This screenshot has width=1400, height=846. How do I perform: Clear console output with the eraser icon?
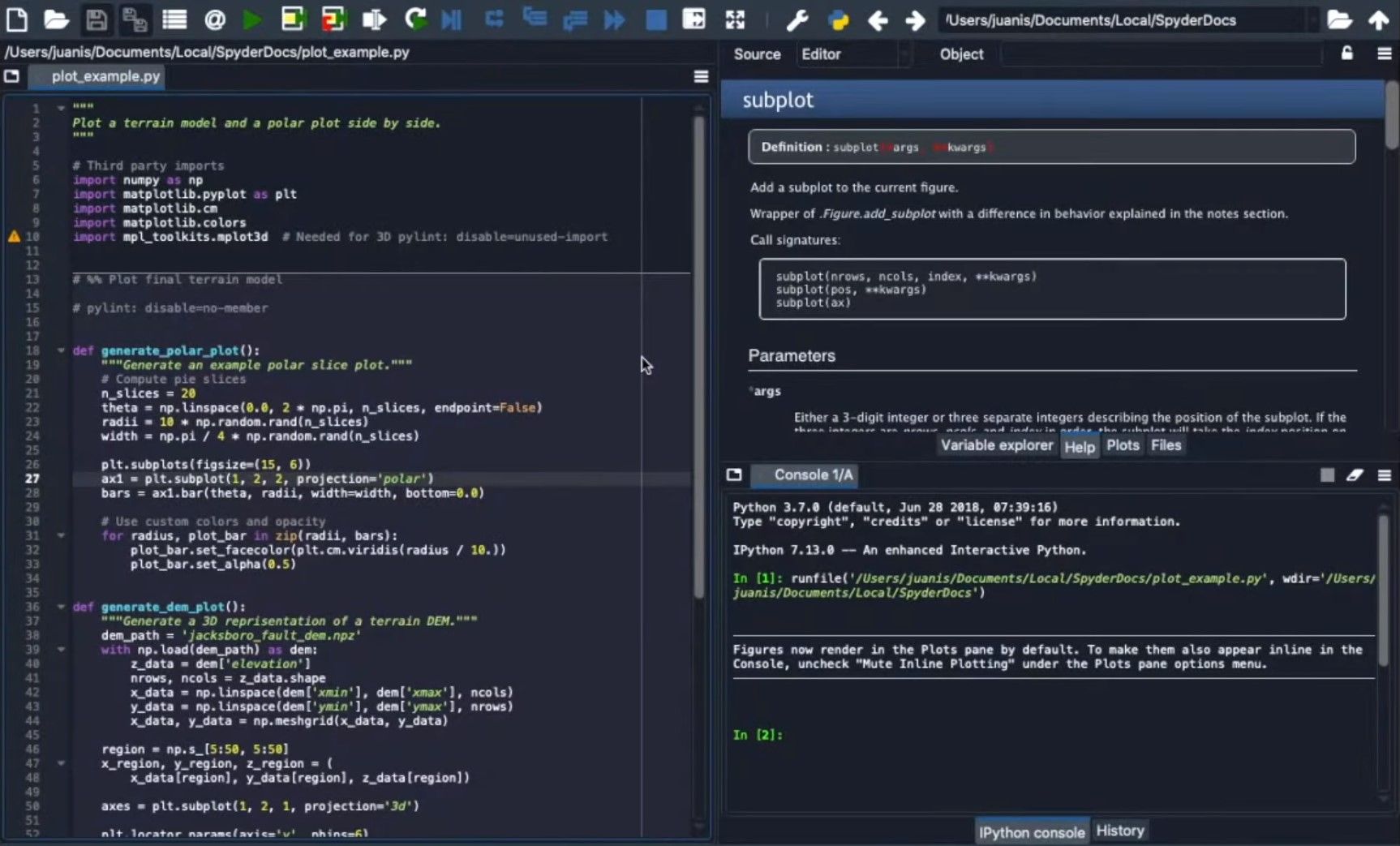click(1355, 475)
